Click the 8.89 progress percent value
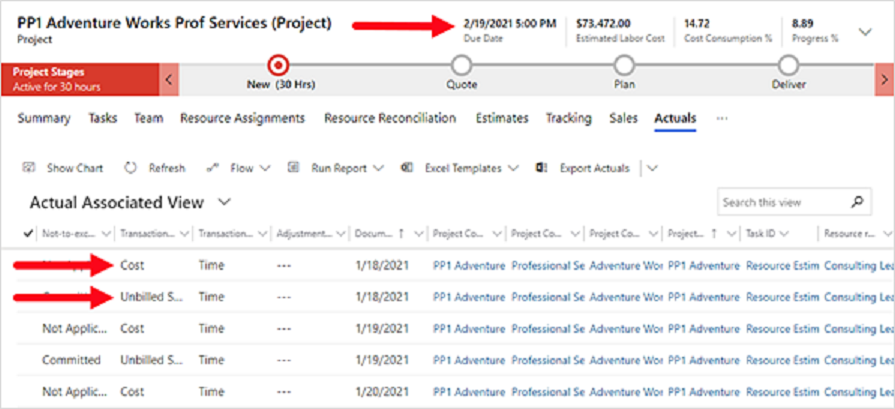Screen dimensions: 895x409 click(x=803, y=24)
